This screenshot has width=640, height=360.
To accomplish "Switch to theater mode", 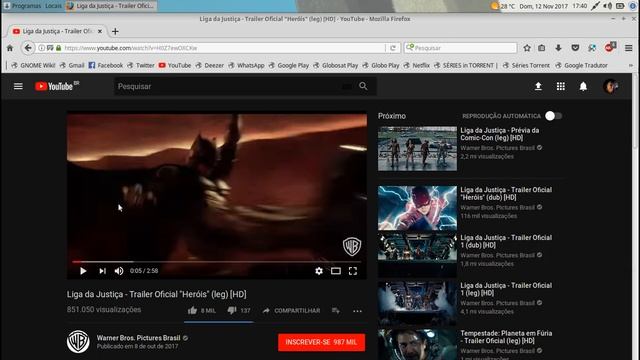I will click(x=336, y=271).
